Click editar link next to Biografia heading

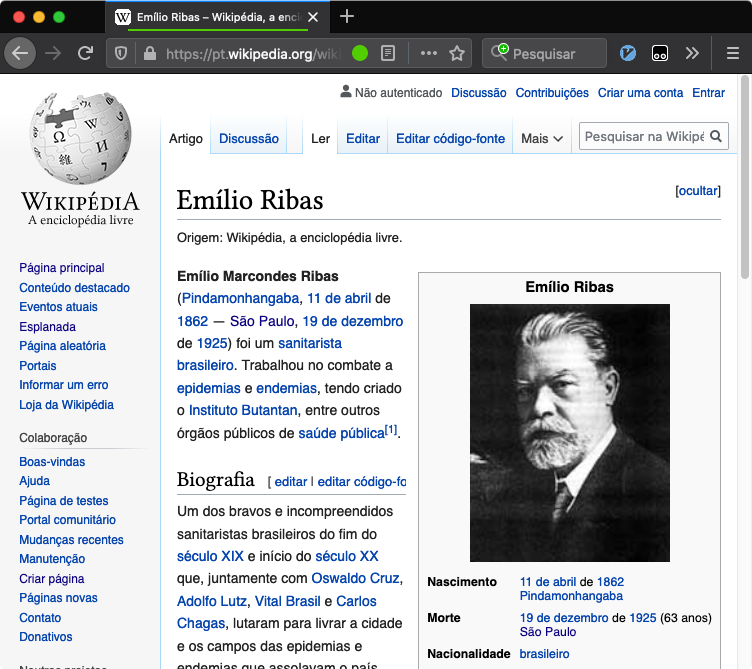pos(291,481)
